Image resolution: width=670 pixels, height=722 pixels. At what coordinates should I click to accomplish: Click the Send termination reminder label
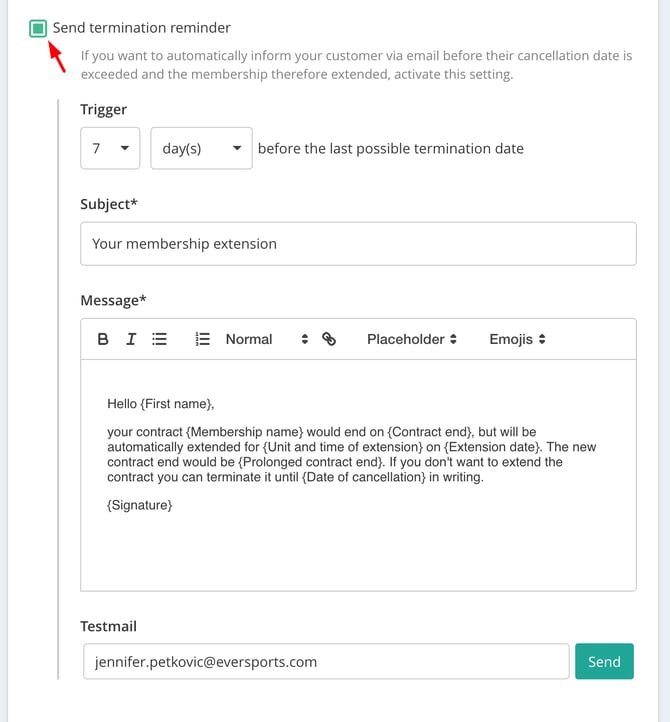[141, 28]
